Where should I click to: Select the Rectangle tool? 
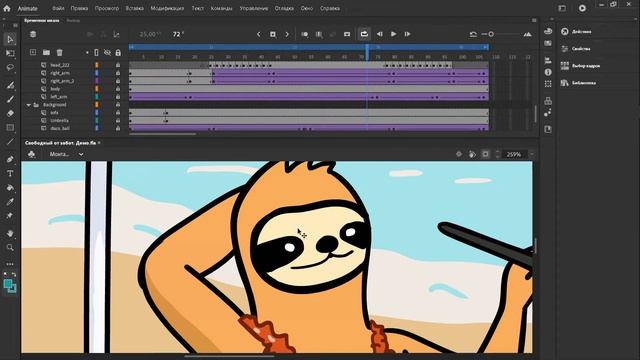tap(10, 128)
